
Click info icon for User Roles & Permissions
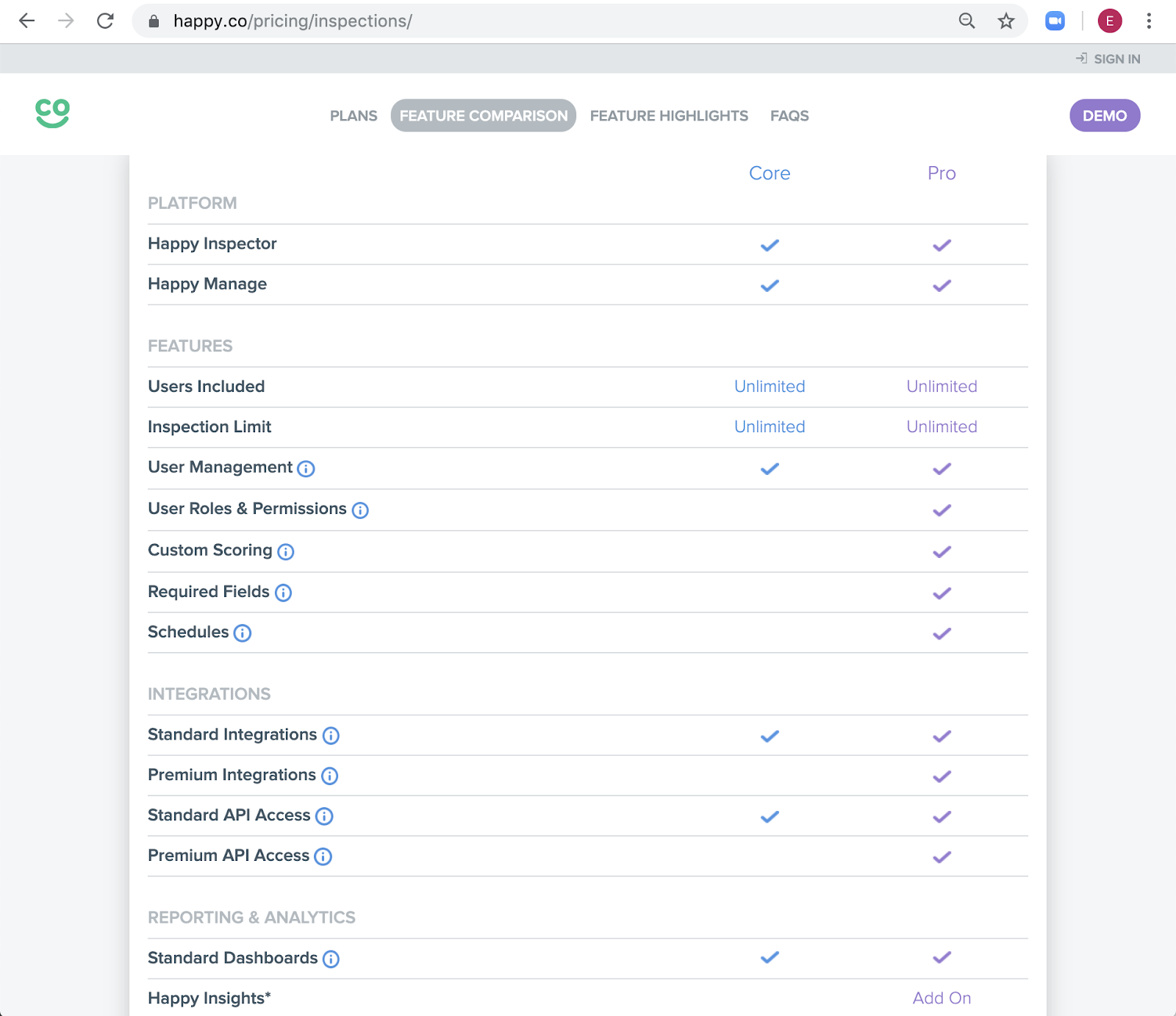point(360,510)
